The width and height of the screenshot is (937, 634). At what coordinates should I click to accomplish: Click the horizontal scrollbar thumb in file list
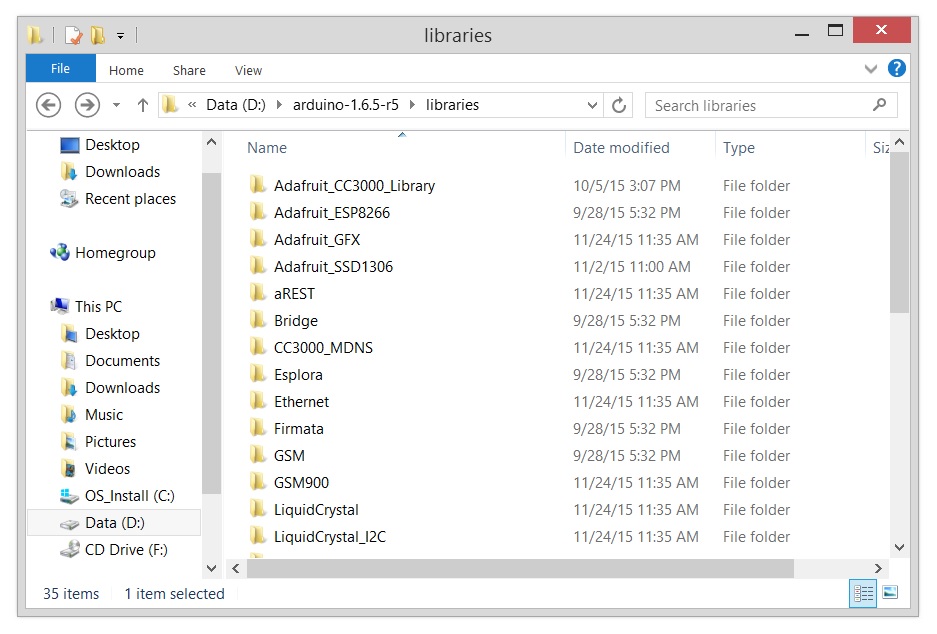pos(520,568)
